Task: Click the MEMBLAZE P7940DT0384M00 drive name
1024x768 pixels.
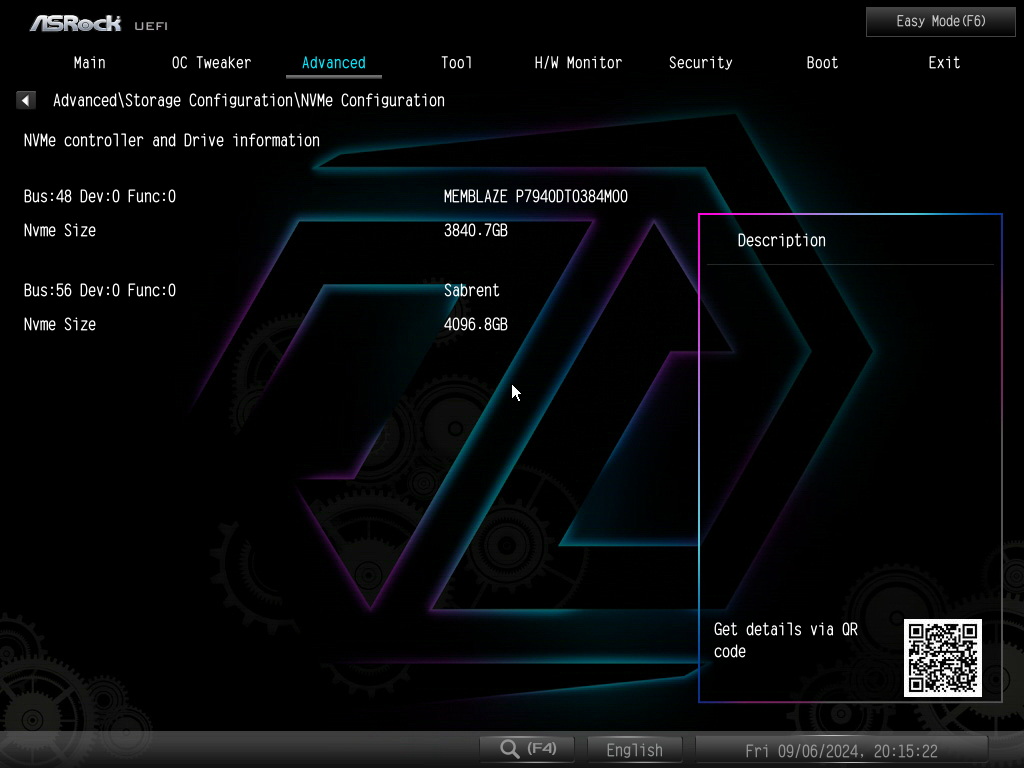Action: point(536,197)
